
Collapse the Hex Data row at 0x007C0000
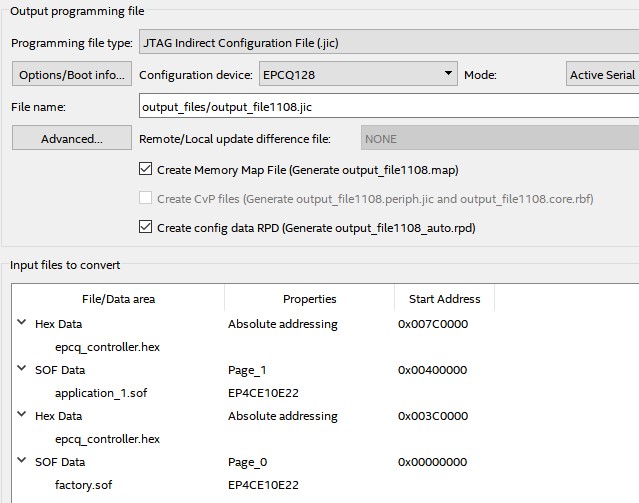click(x=22, y=322)
